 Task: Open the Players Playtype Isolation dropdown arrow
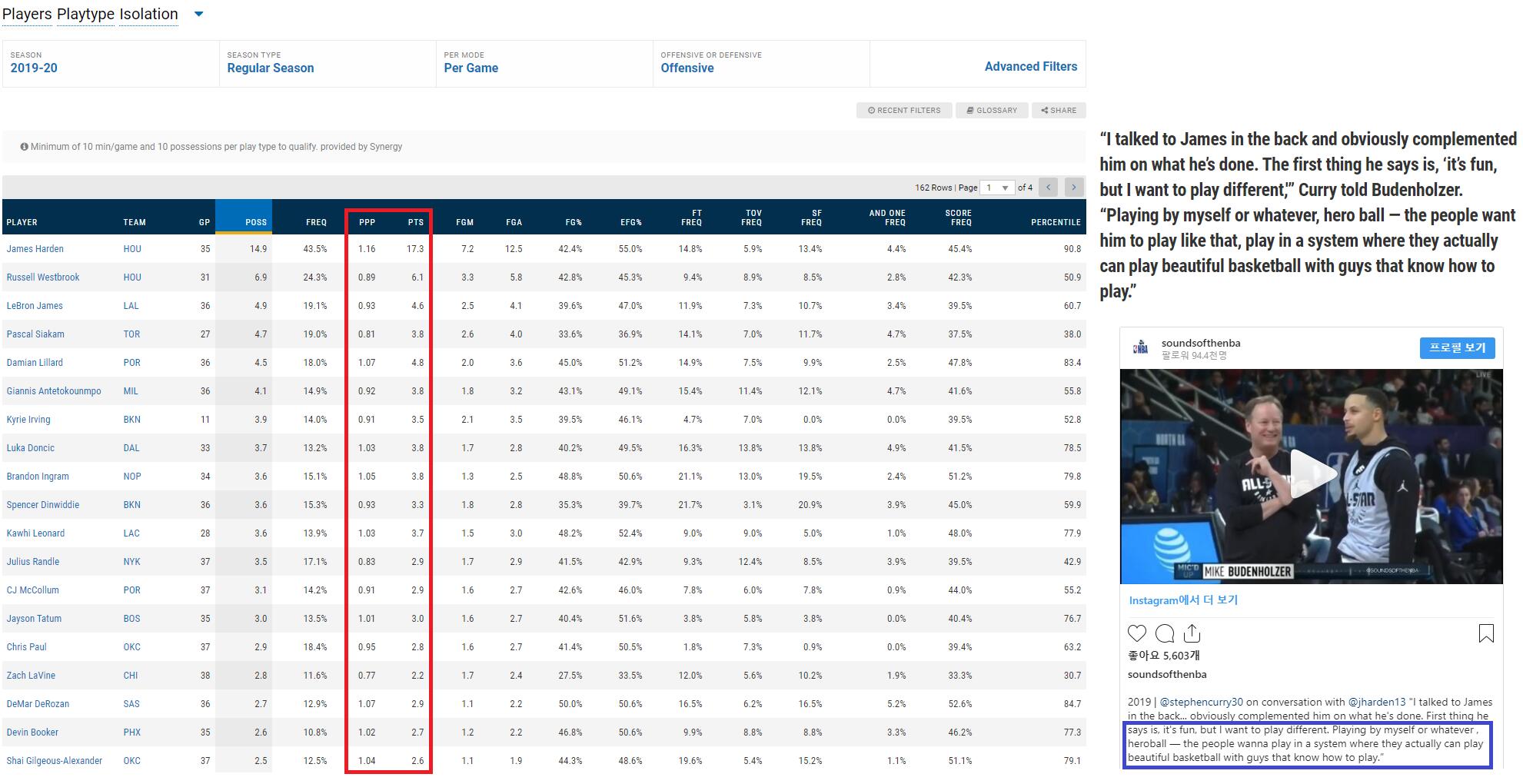[x=198, y=14]
